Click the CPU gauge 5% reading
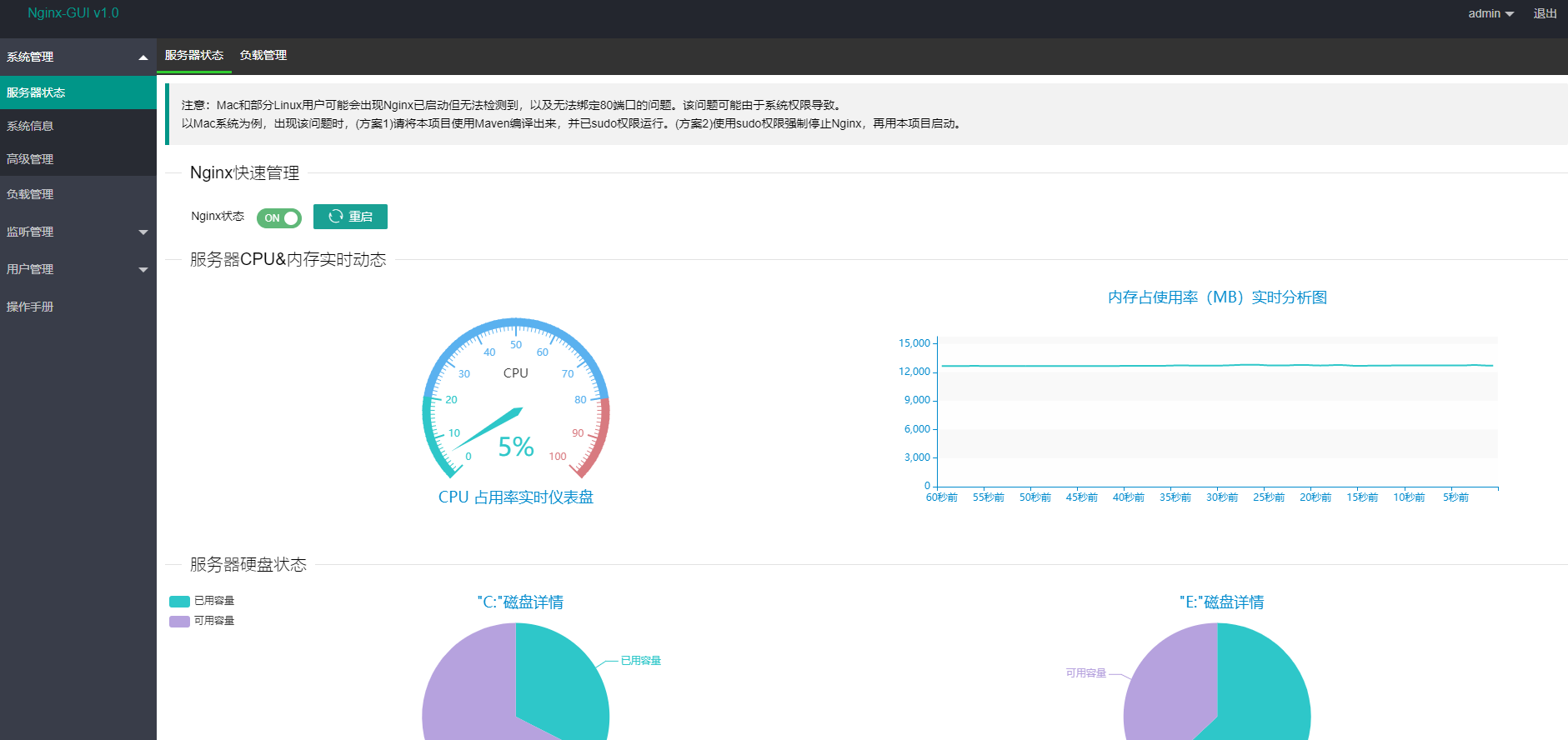Screen dimensions: 1568x740 516,447
